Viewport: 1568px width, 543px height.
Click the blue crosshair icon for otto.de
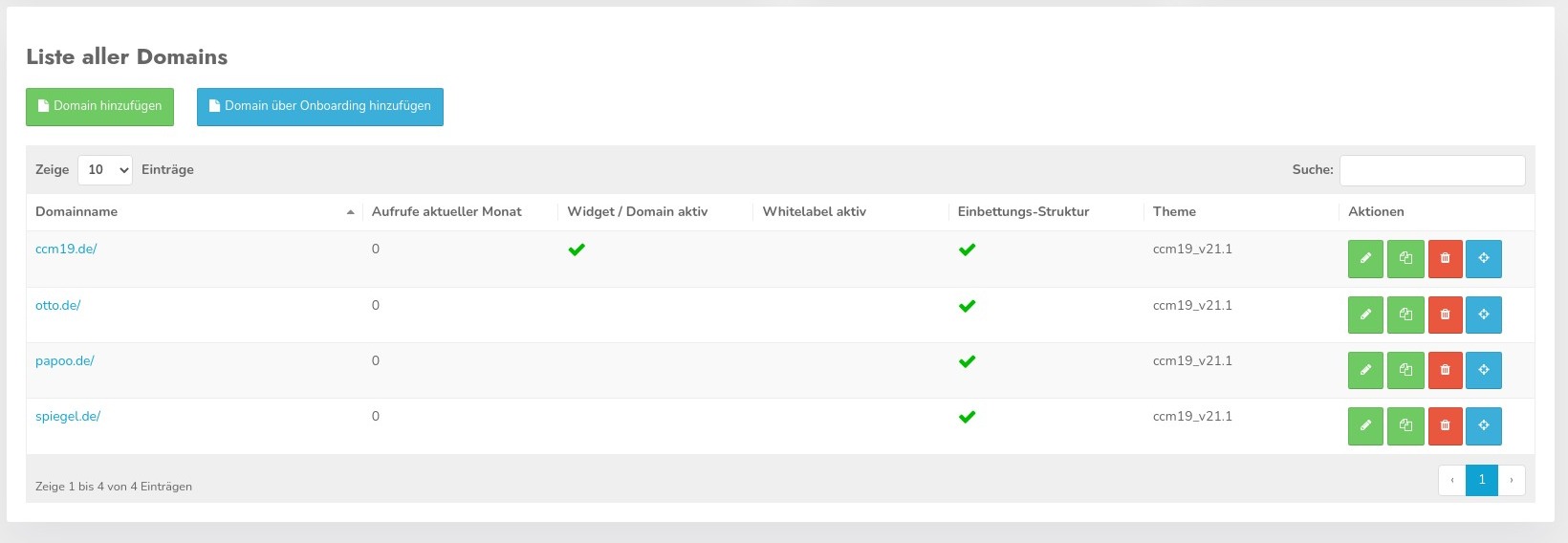tap(1484, 315)
